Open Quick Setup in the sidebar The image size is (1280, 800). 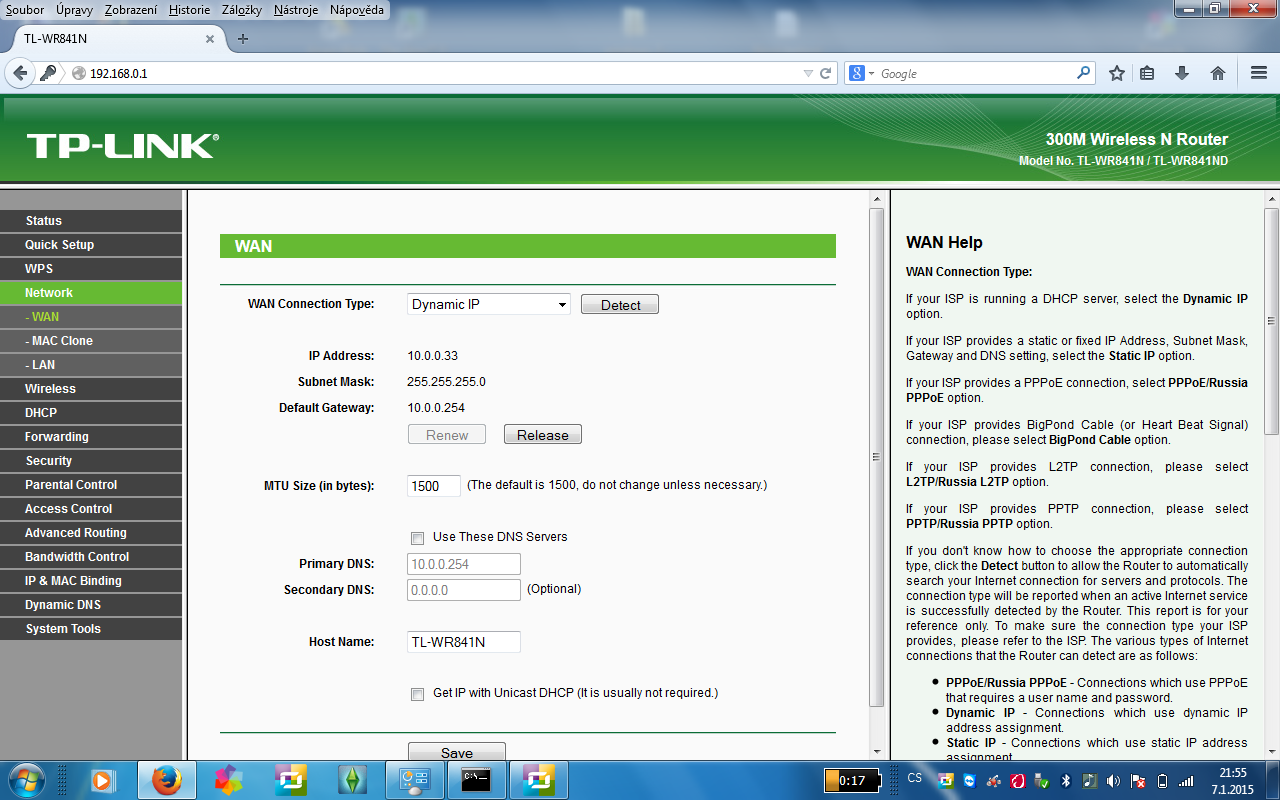pos(91,245)
